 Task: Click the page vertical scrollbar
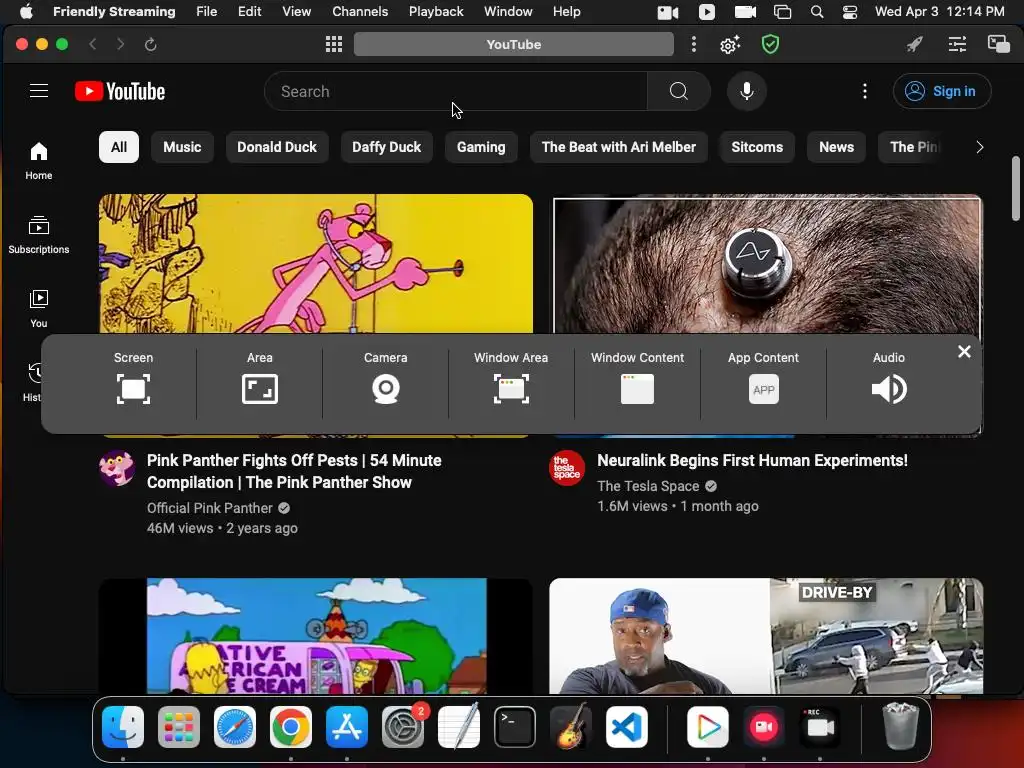tap(1016, 189)
